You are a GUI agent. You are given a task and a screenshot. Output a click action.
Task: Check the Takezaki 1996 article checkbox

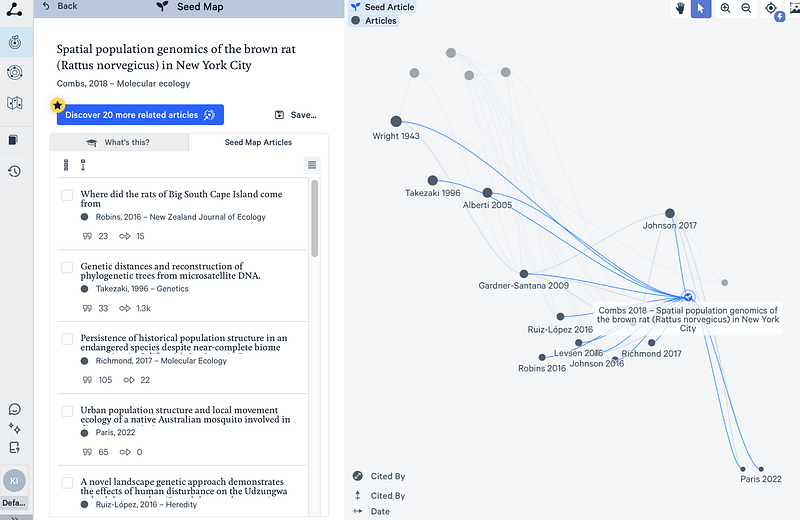(x=67, y=267)
